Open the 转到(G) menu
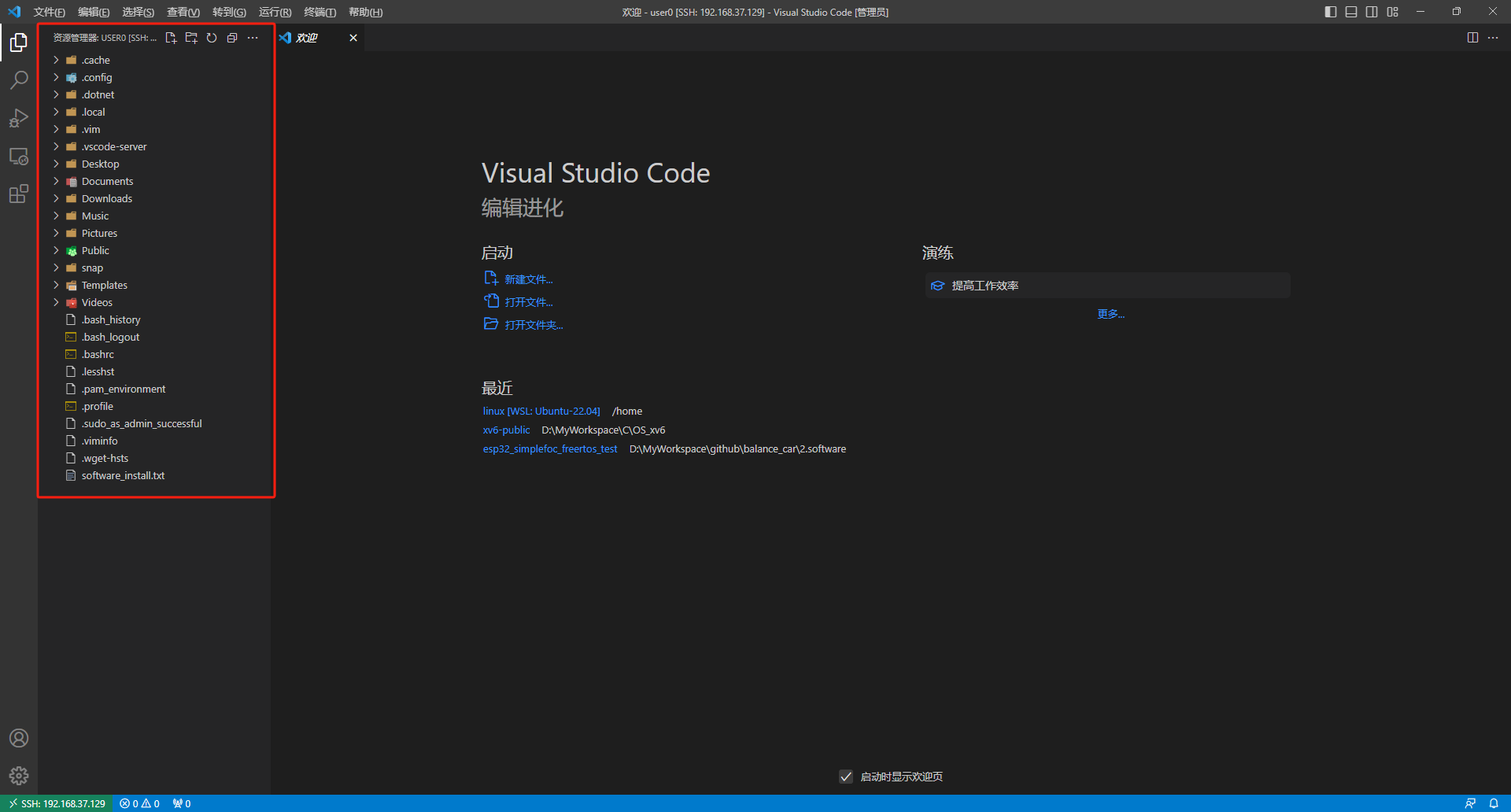 [x=229, y=12]
